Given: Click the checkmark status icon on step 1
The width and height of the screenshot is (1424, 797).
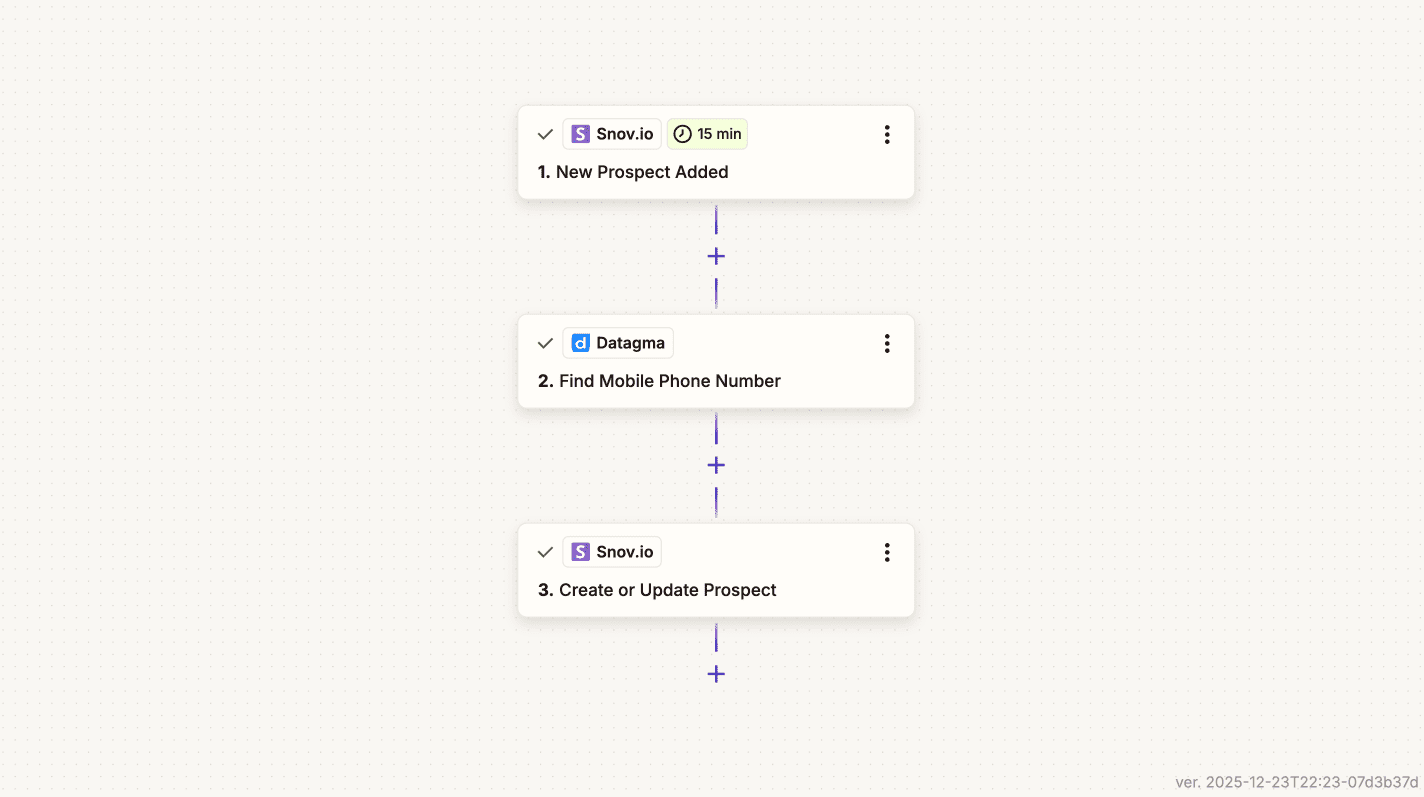Looking at the screenshot, I should coord(545,134).
